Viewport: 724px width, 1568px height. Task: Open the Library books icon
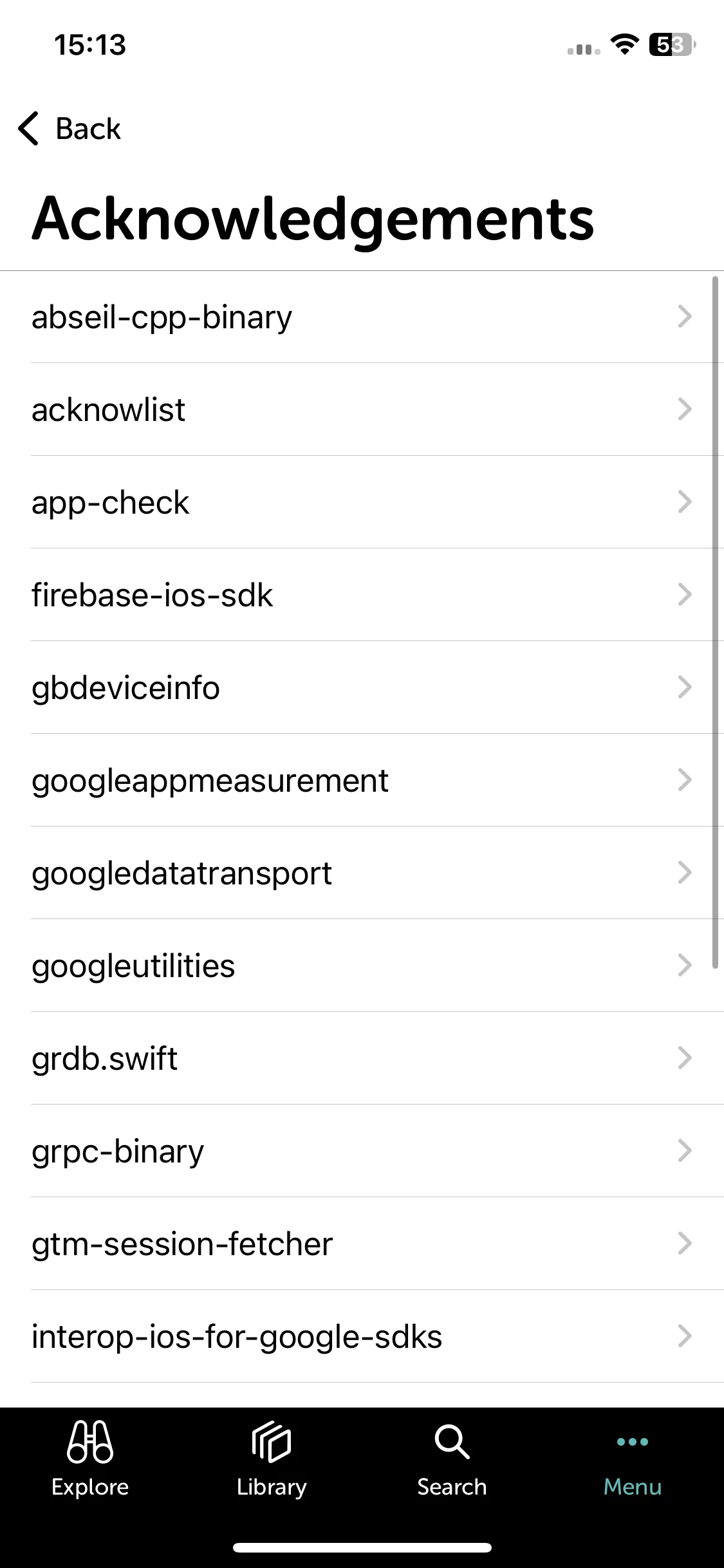tap(271, 1441)
